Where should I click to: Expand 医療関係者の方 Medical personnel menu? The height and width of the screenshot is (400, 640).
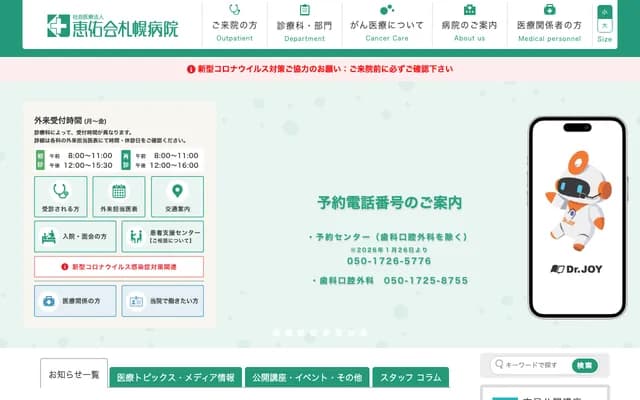(549, 25)
